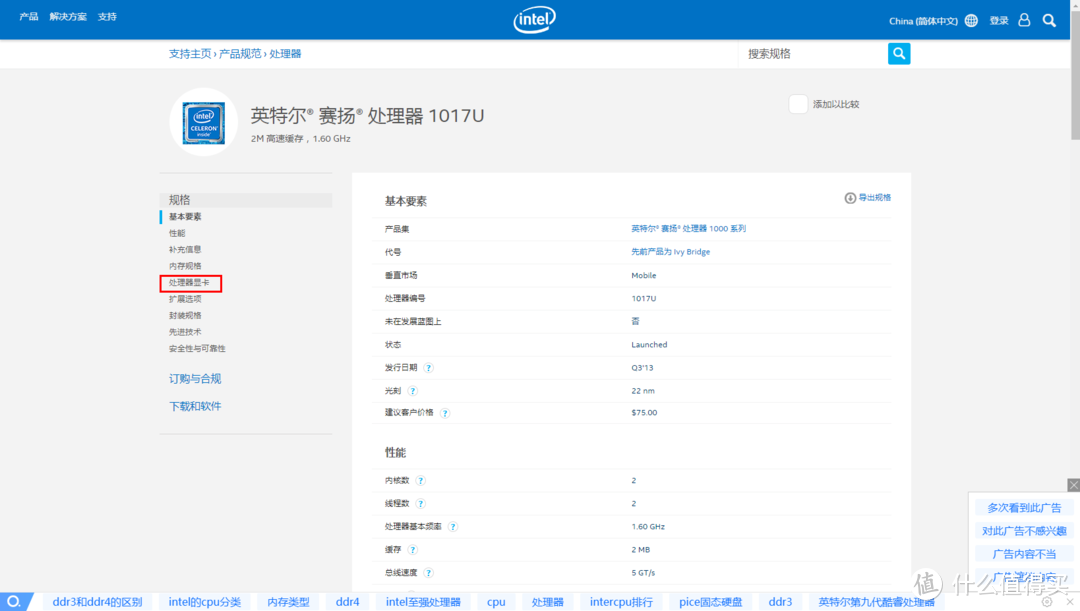Click ddr4 suggestion tag
This screenshot has width=1080, height=611.
347,602
